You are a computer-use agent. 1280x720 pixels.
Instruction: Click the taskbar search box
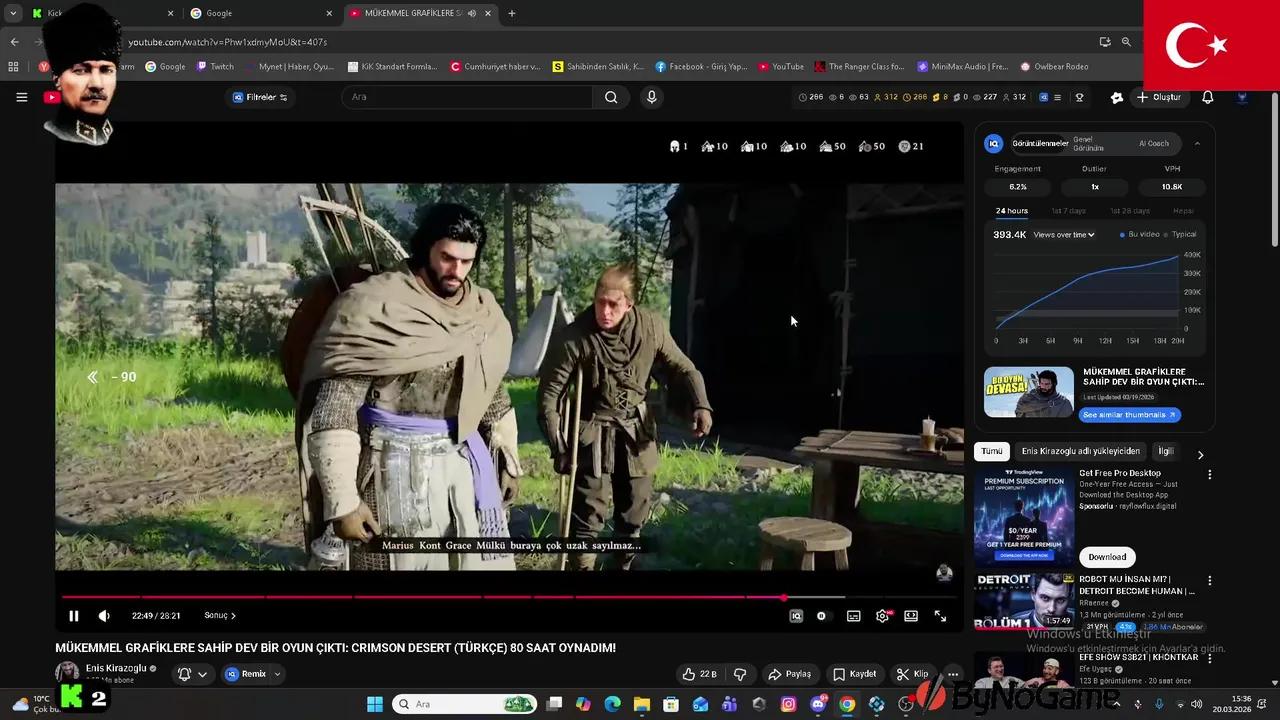click(x=465, y=704)
